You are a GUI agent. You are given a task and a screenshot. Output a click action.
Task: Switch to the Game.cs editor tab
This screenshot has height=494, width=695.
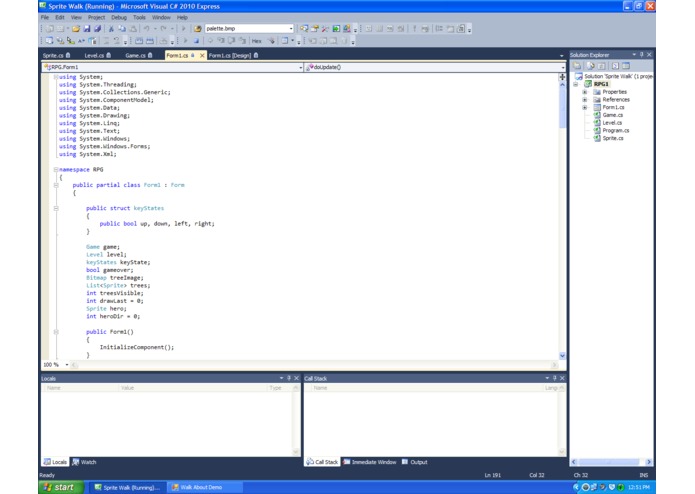(139, 55)
